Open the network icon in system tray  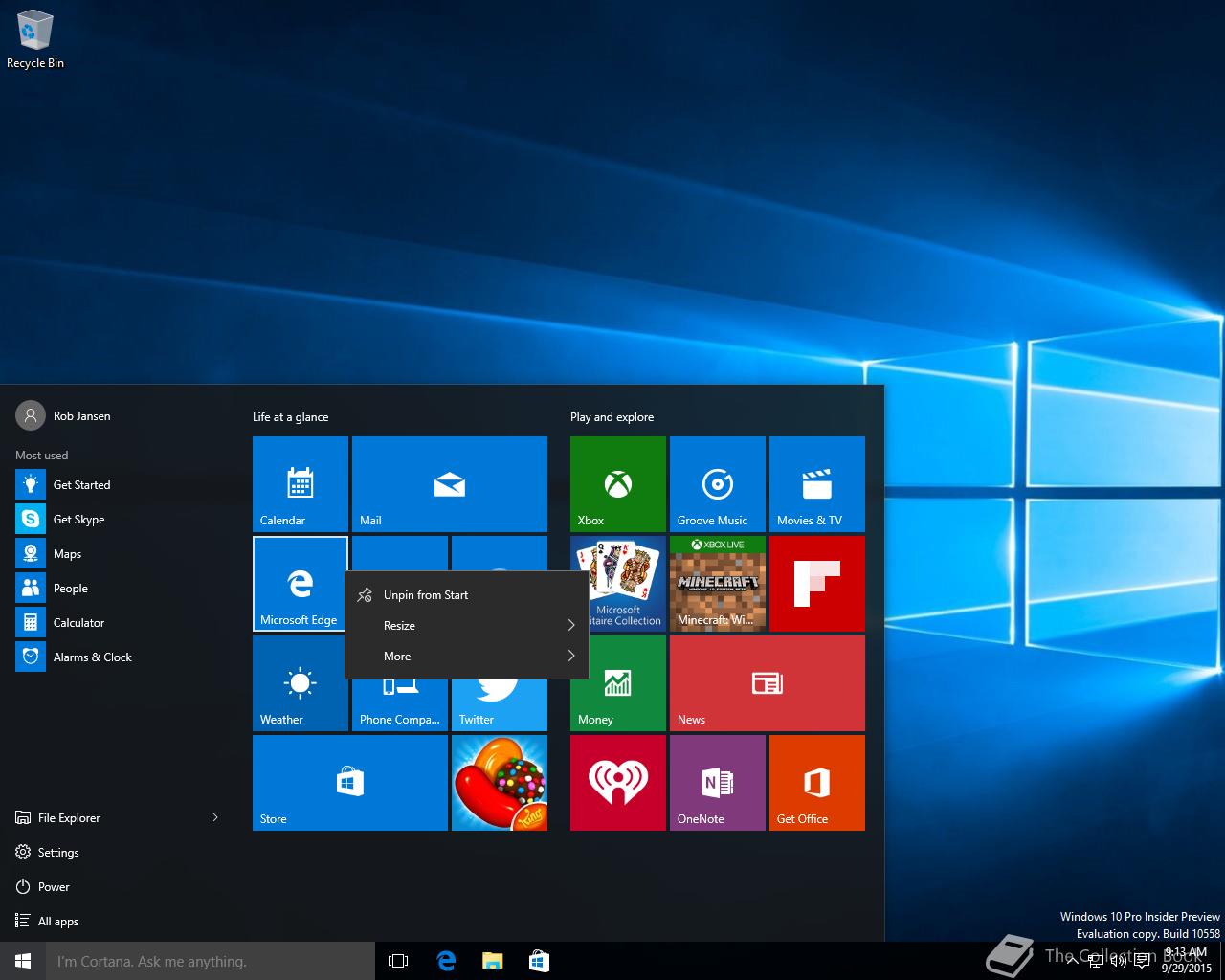[x=1095, y=961]
